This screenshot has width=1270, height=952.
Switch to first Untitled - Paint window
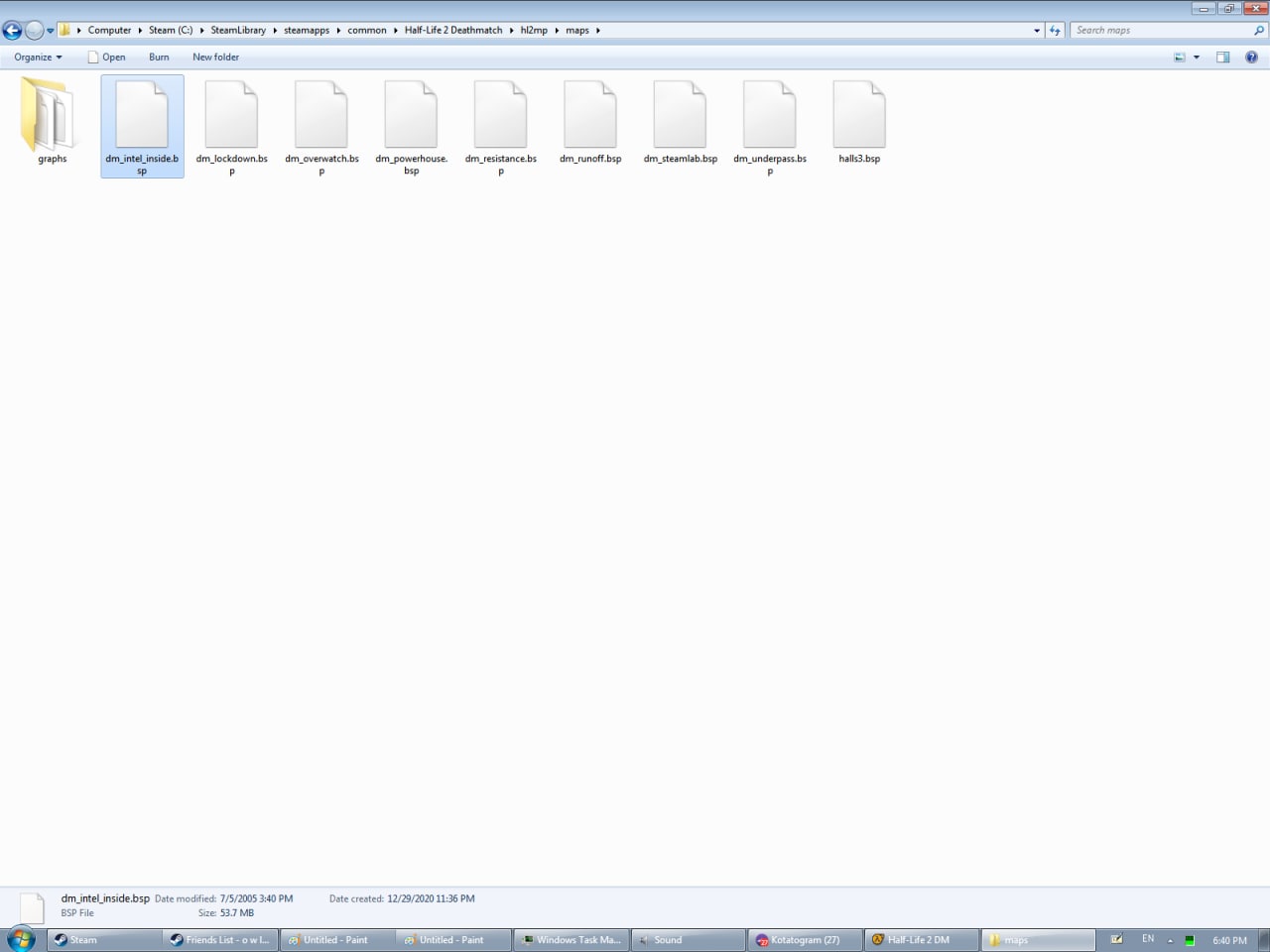336,940
